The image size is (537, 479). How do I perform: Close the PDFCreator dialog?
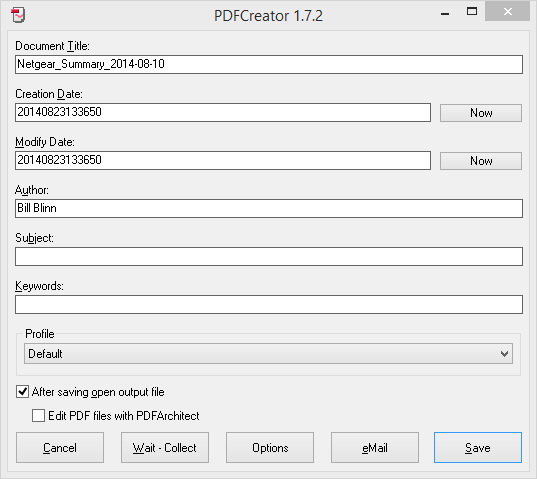click(507, 11)
